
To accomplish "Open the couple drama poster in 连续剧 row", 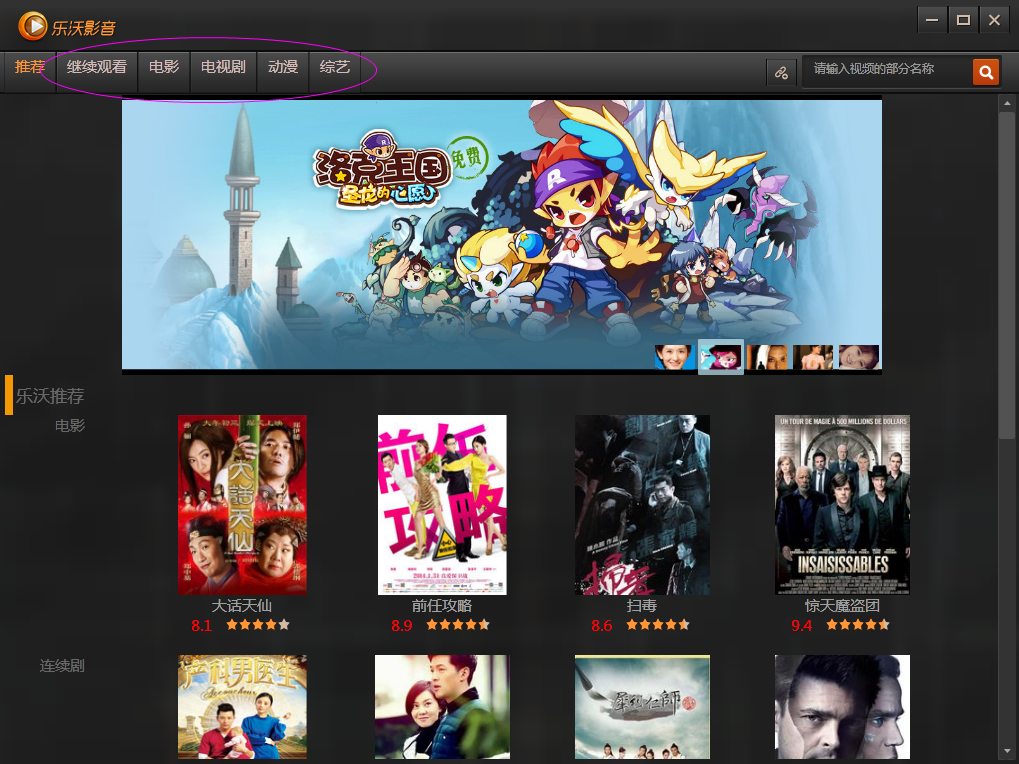I will [x=442, y=707].
